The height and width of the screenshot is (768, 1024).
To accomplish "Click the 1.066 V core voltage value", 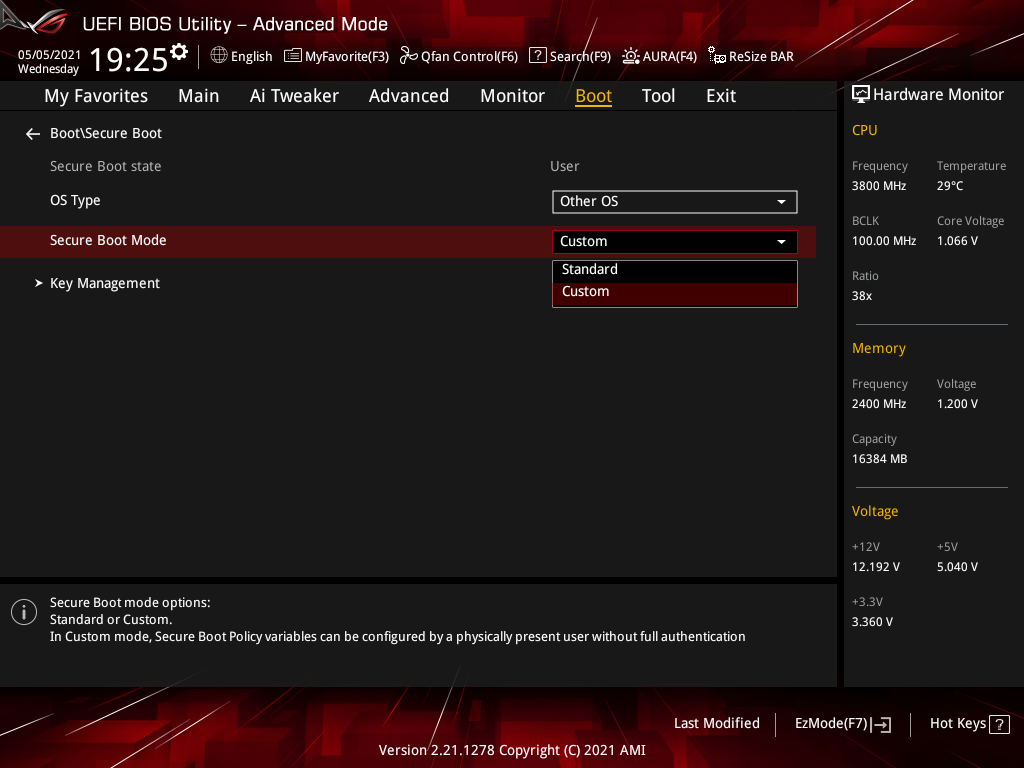I will [x=957, y=241].
